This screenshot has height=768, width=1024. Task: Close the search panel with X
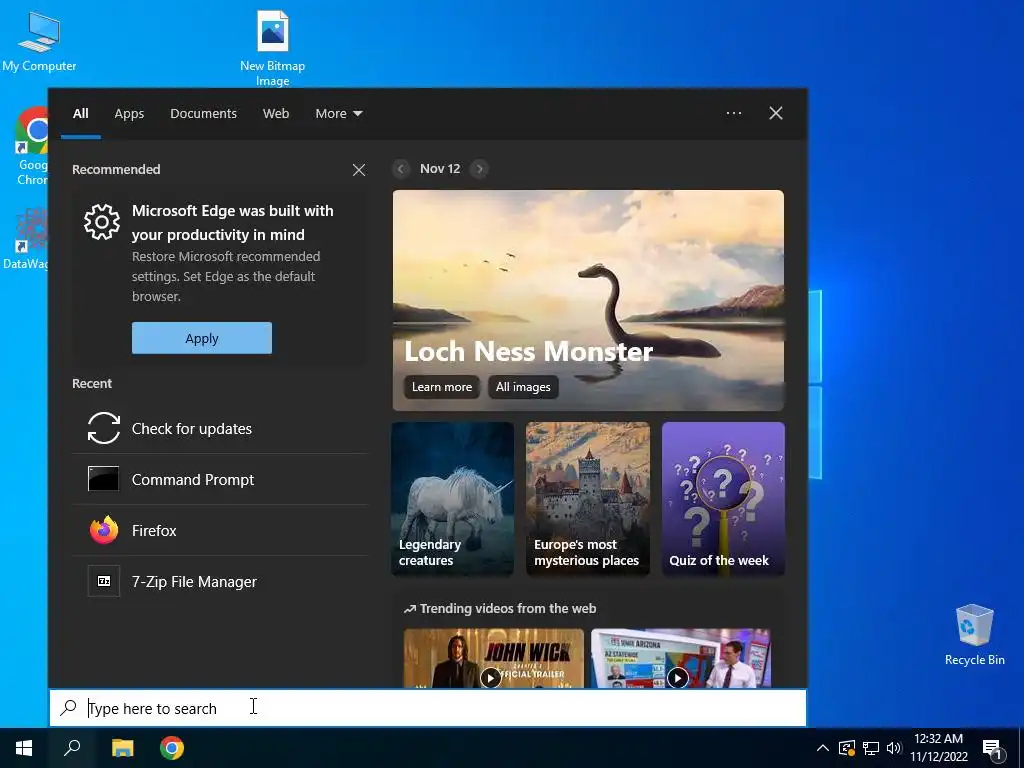click(776, 113)
